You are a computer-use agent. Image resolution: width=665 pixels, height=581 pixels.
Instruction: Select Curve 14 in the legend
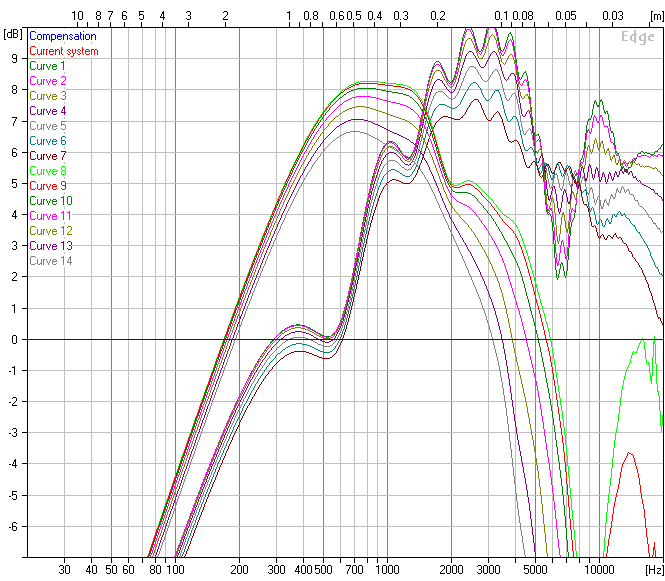coord(51,261)
